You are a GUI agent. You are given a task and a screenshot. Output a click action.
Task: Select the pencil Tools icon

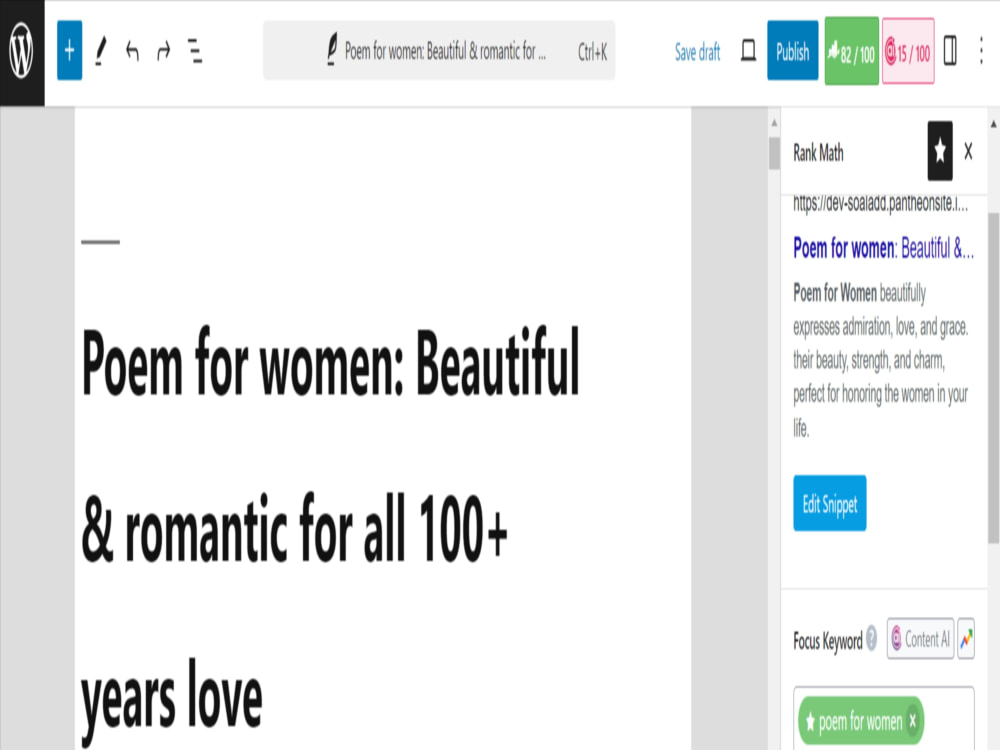pyautogui.click(x=100, y=51)
